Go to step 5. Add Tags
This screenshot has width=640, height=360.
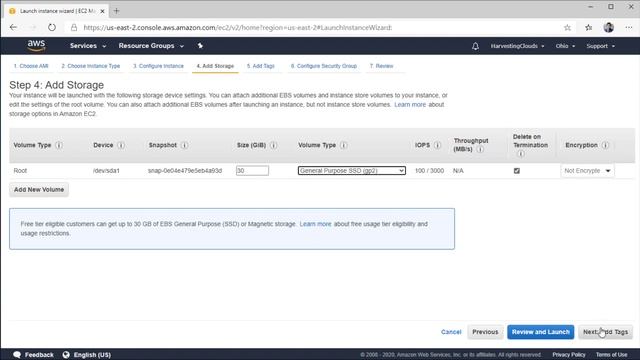[x=260, y=66]
